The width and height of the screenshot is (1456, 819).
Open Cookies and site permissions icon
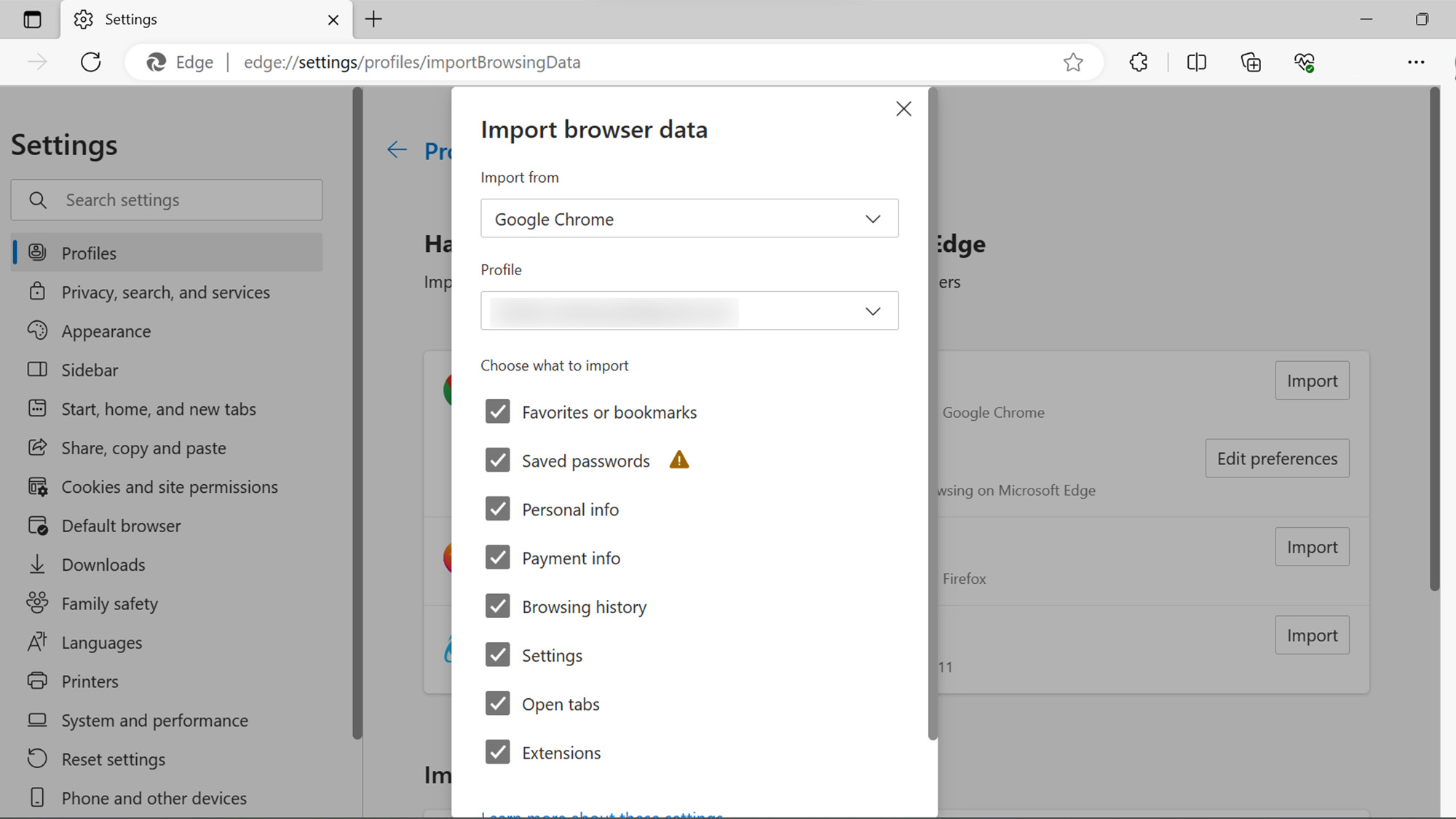[37, 486]
